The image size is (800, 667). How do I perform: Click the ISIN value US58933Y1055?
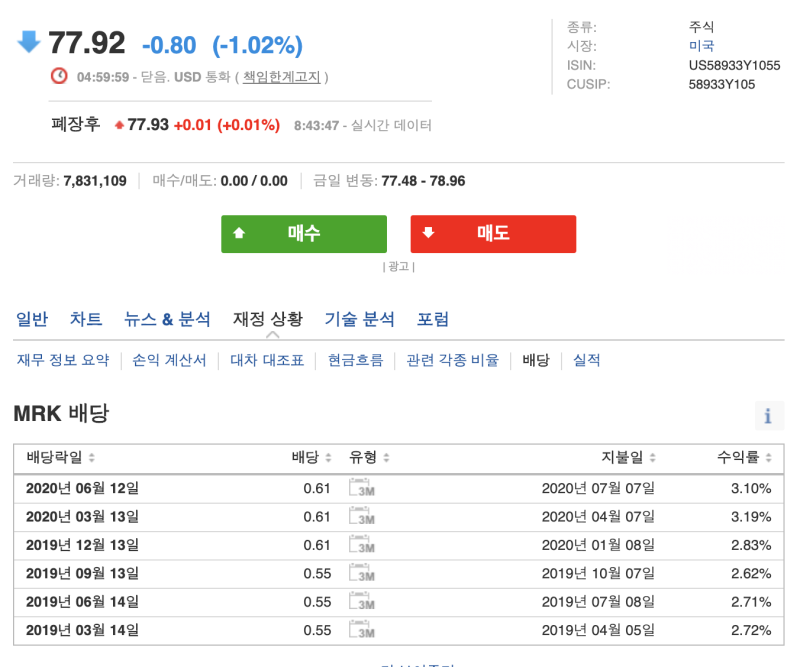tap(734, 65)
